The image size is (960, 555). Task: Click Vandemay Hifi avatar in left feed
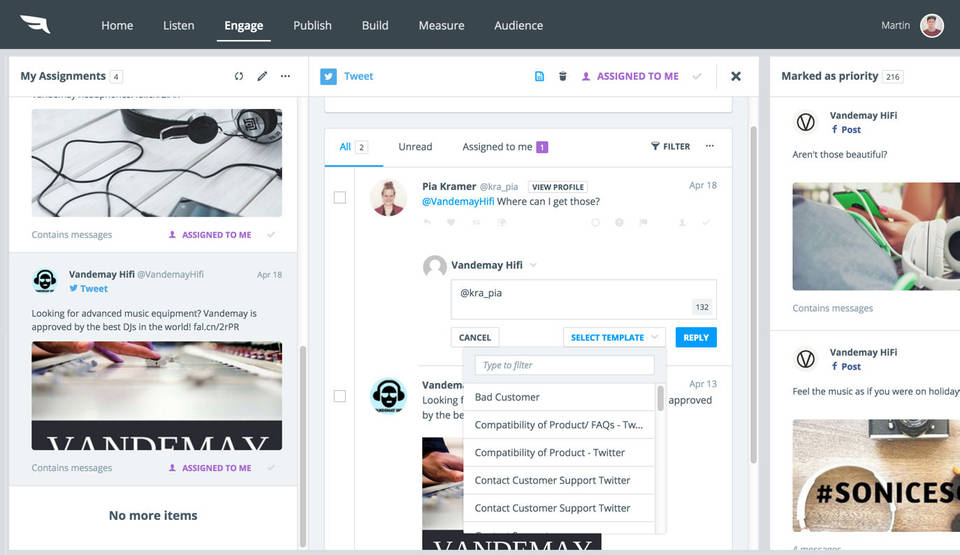pos(45,281)
